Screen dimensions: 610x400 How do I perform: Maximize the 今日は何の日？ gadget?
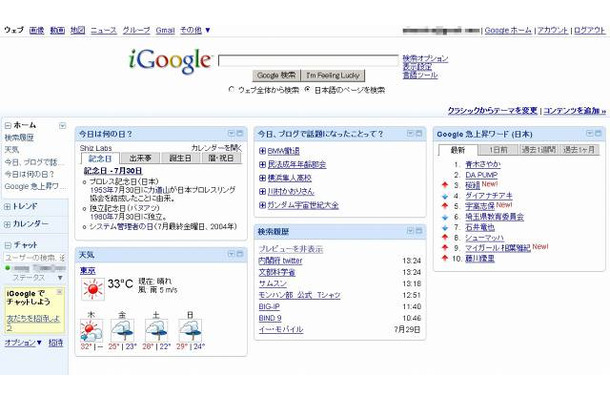click(x=240, y=133)
